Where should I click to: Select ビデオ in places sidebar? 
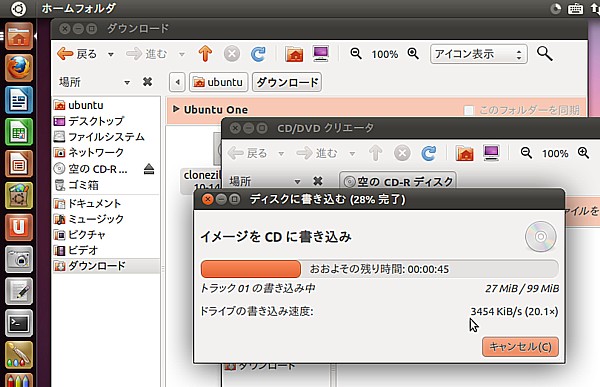point(106,250)
